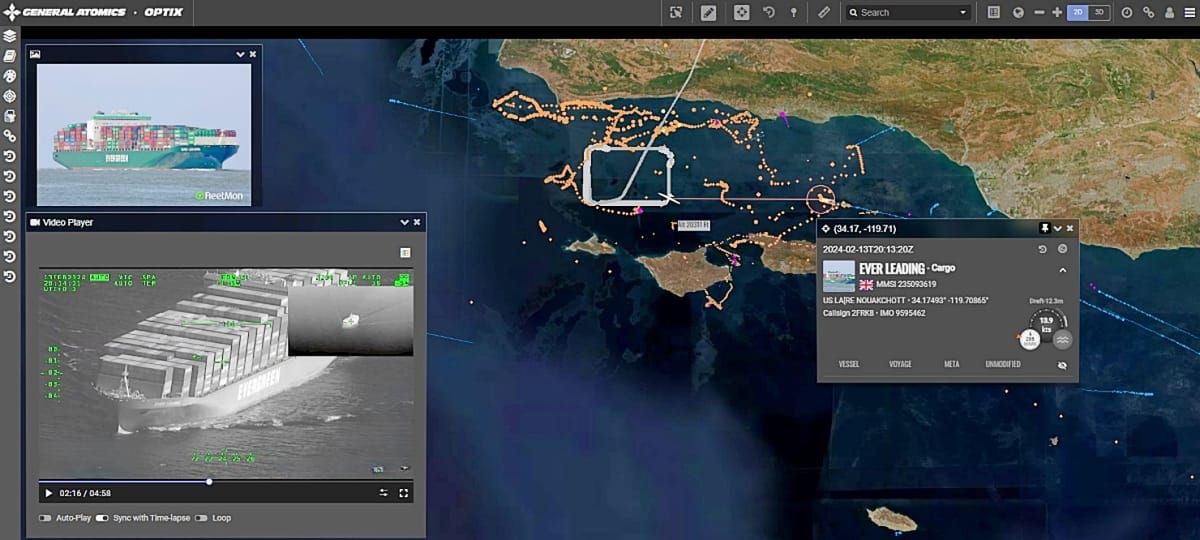1200x540 pixels.
Task: Toggle the Auto-Play switch
Action: pyautogui.click(x=45, y=518)
